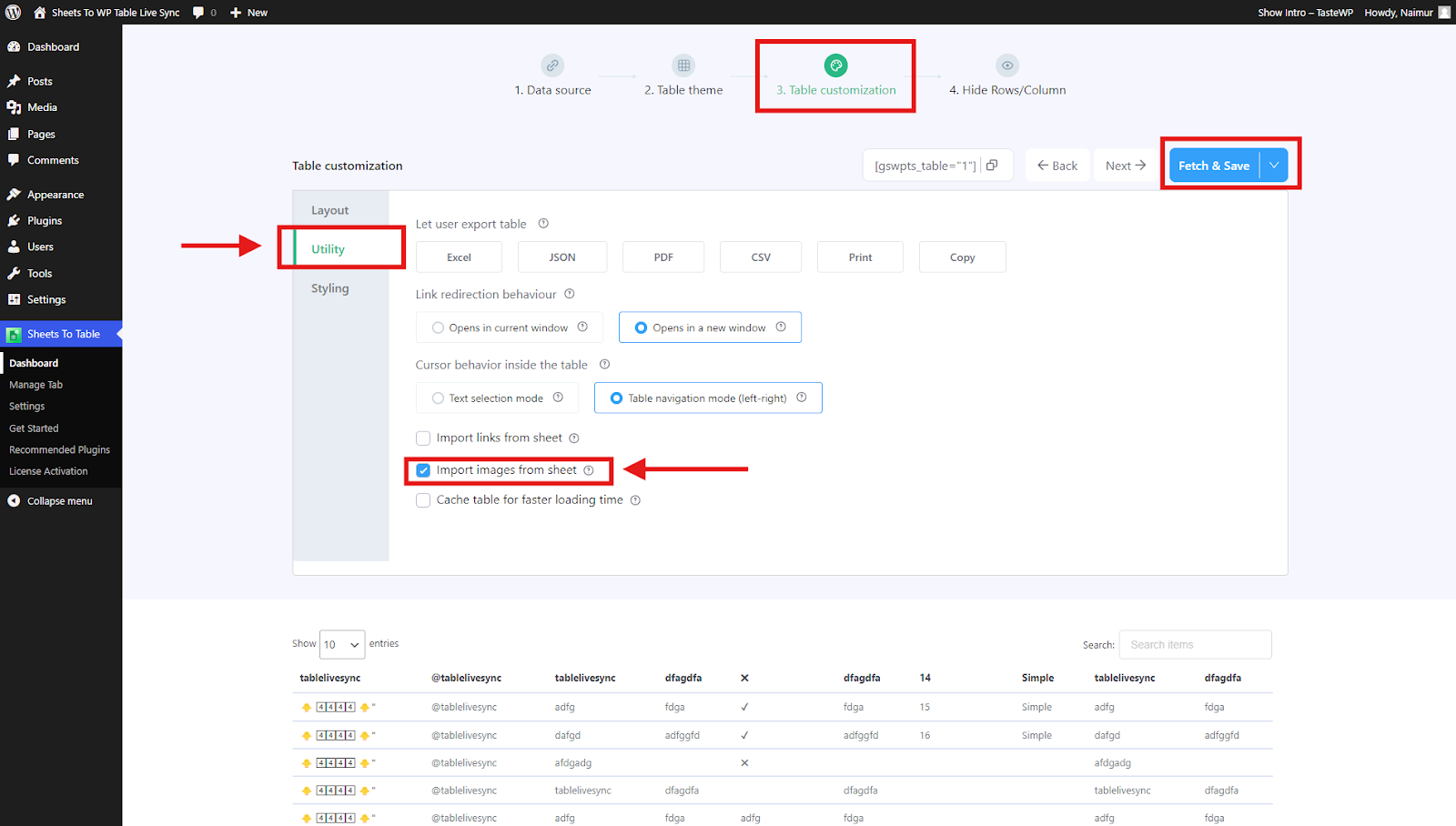Toggle the Excel export button
The image size is (1456, 826).
tap(459, 257)
